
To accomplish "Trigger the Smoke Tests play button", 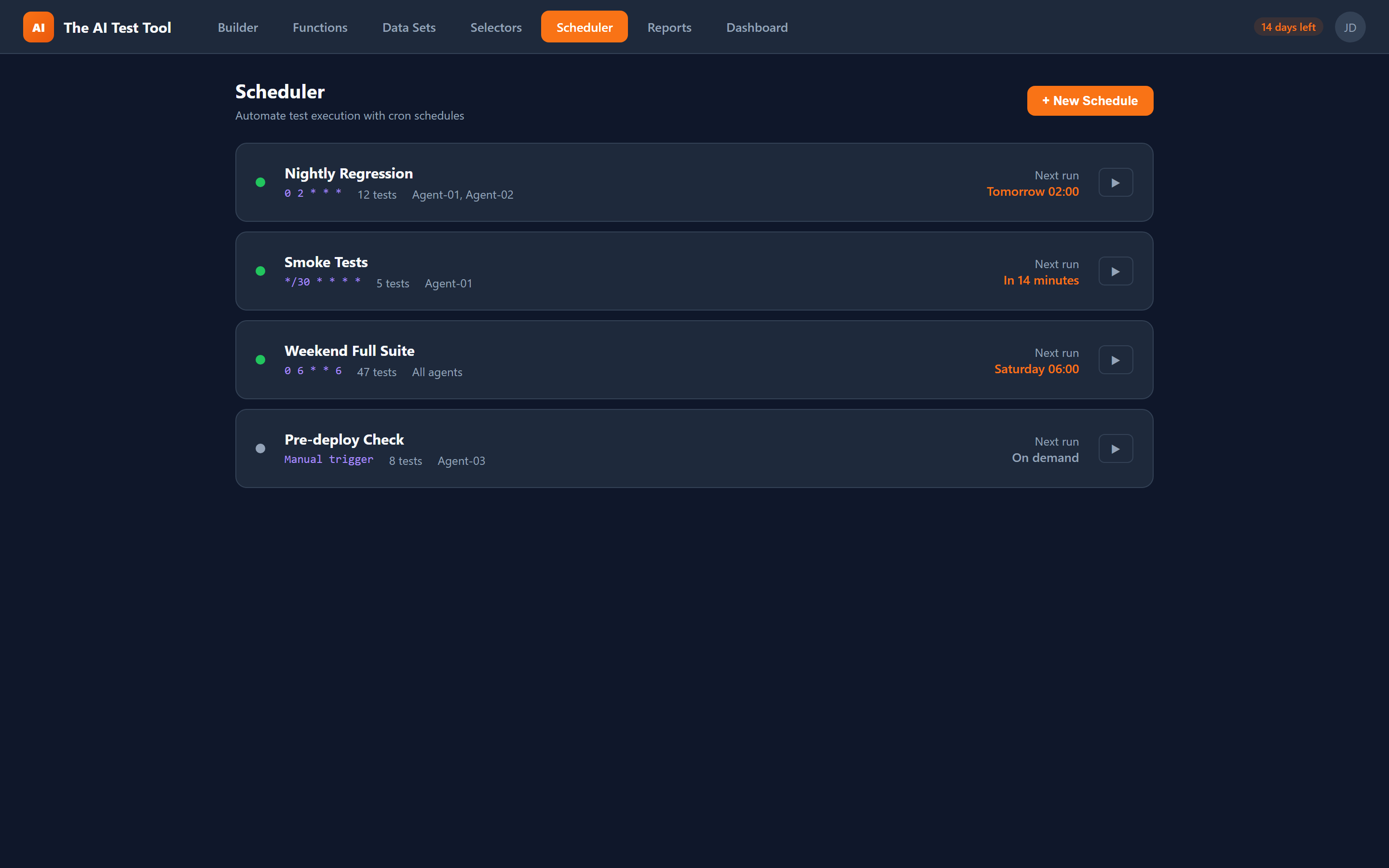I will tap(1115, 271).
